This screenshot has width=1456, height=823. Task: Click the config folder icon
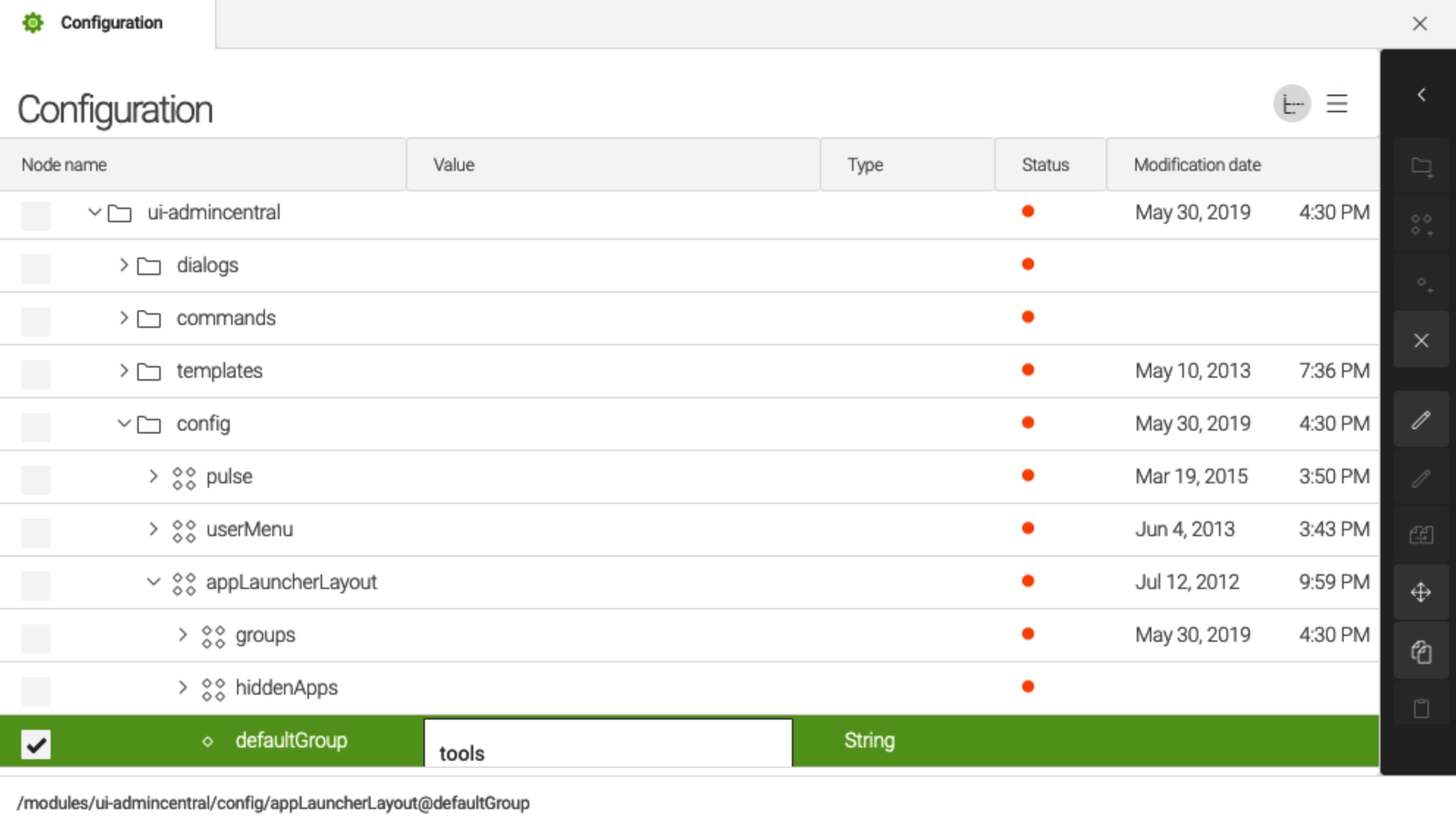pos(149,425)
